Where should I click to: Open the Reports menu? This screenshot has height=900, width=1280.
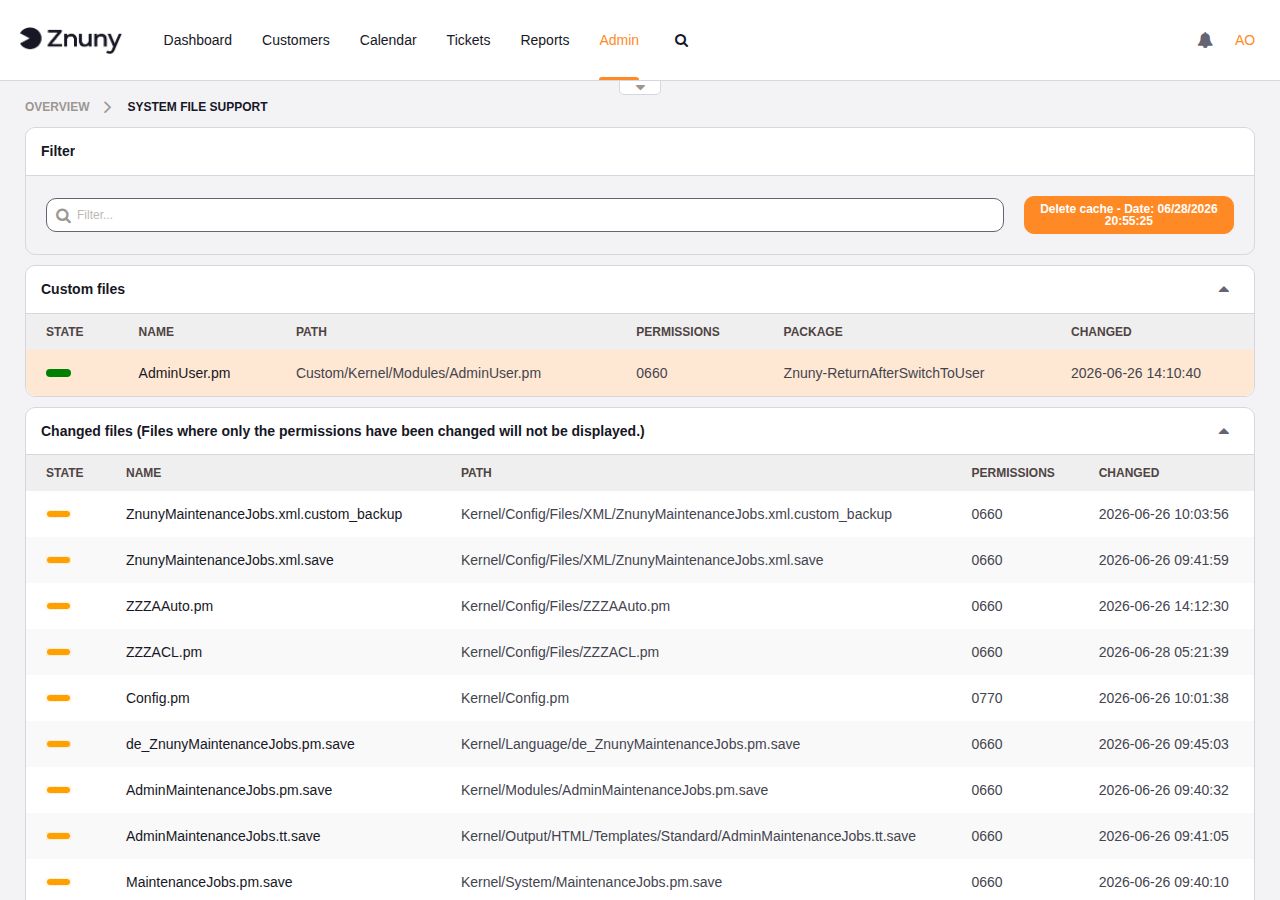click(x=545, y=40)
